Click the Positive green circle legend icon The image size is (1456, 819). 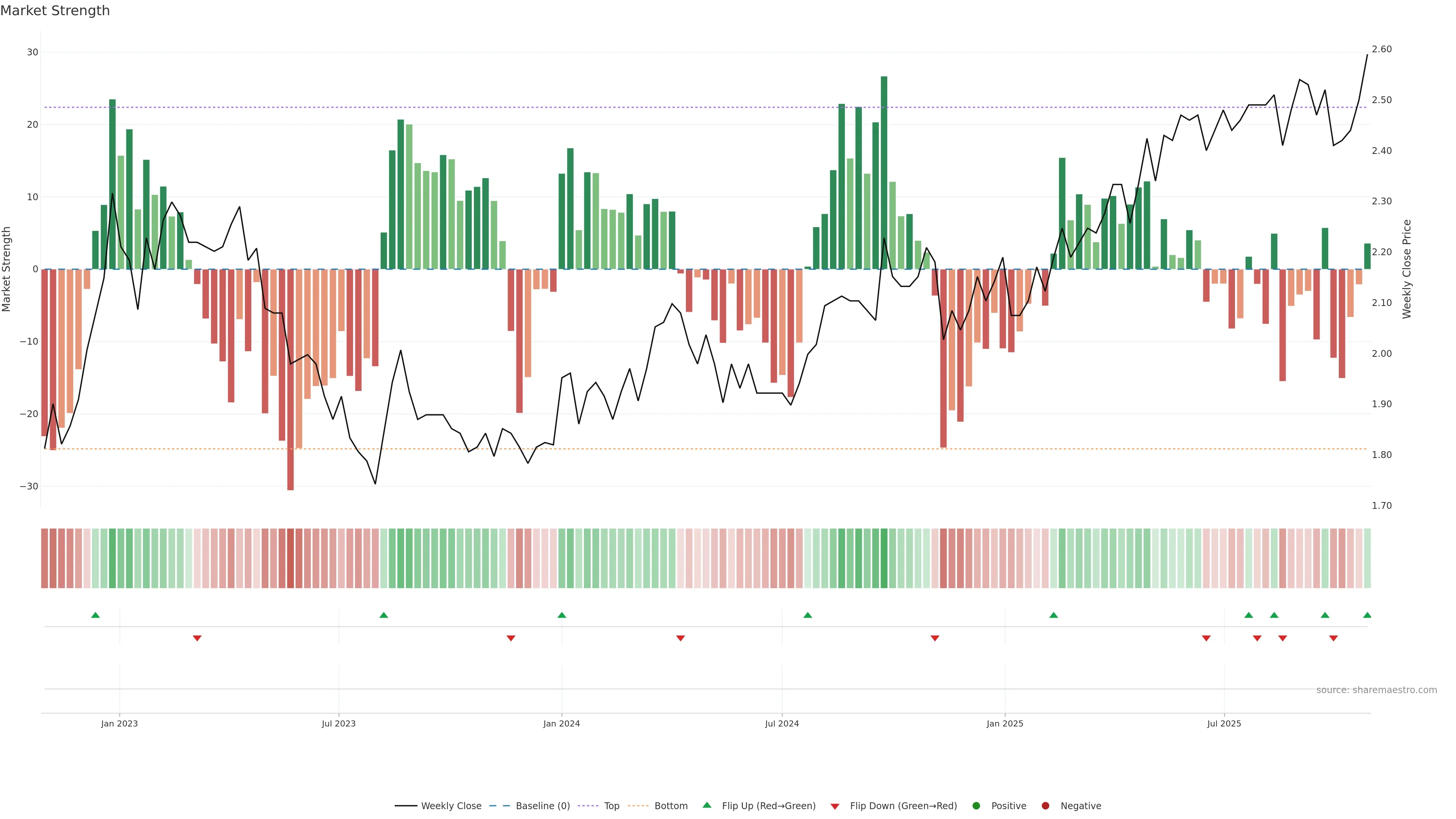pos(976,806)
